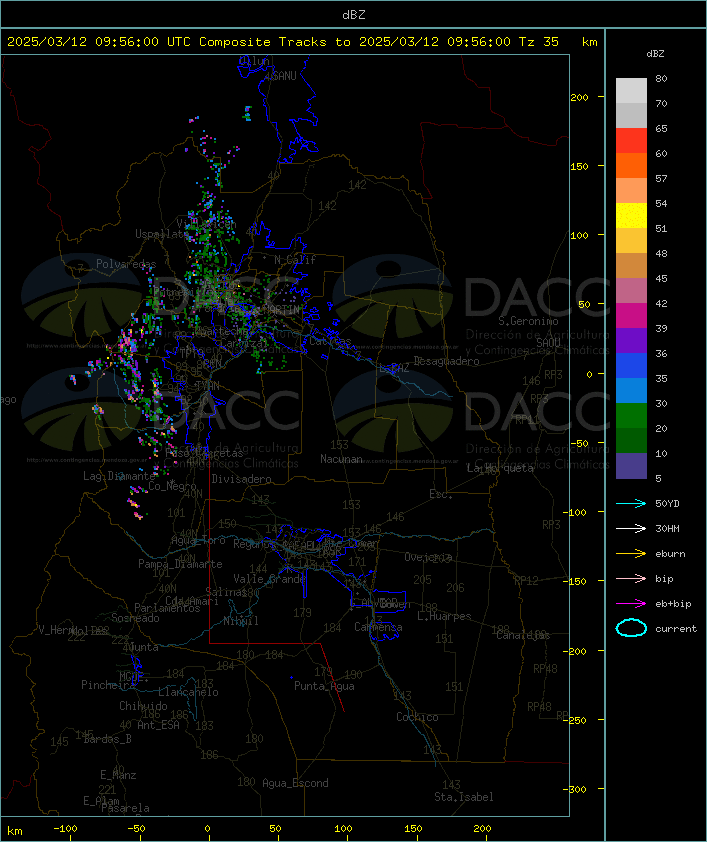Select the yellow 54 dBZ color swatch
Screen dimensions: 707x842
pos(631,216)
